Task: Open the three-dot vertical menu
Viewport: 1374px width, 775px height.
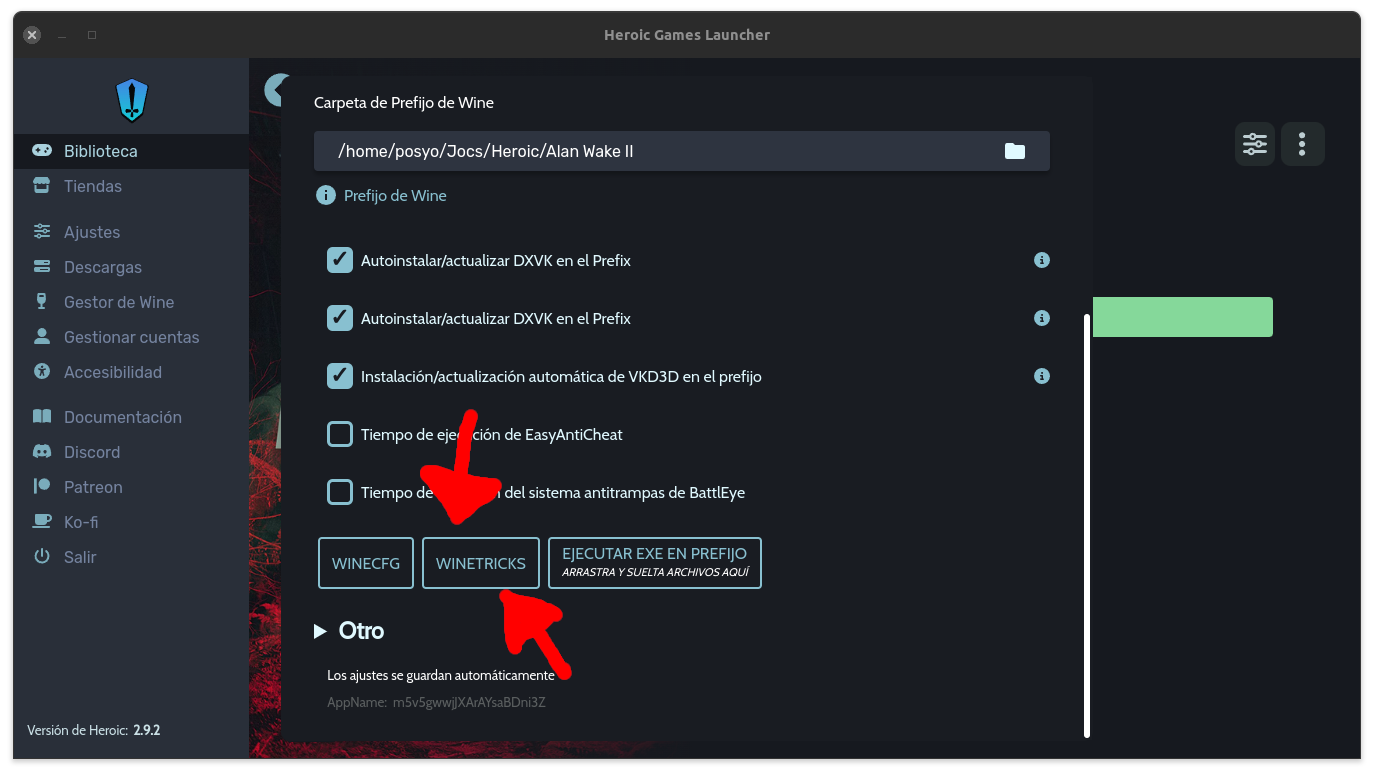Action: click(x=1302, y=144)
